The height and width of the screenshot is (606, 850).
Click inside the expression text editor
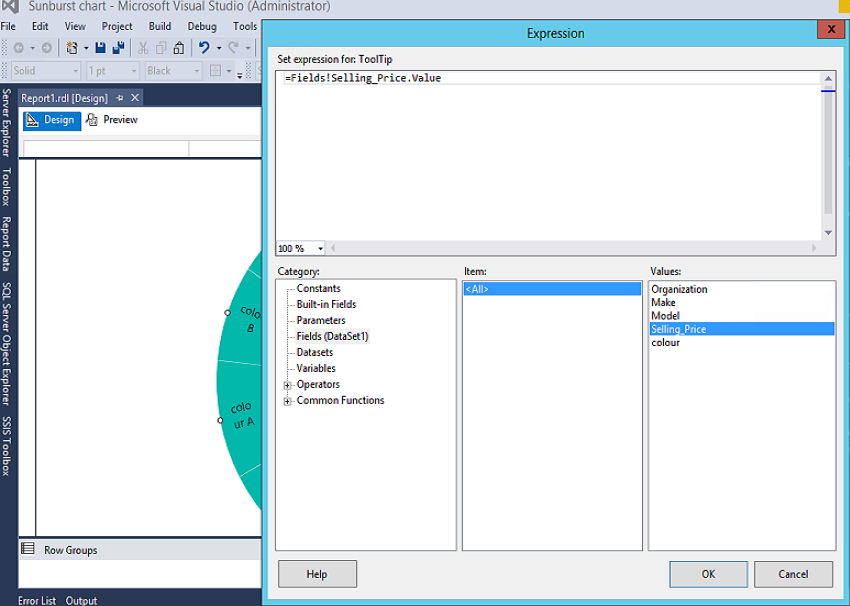(548, 156)
